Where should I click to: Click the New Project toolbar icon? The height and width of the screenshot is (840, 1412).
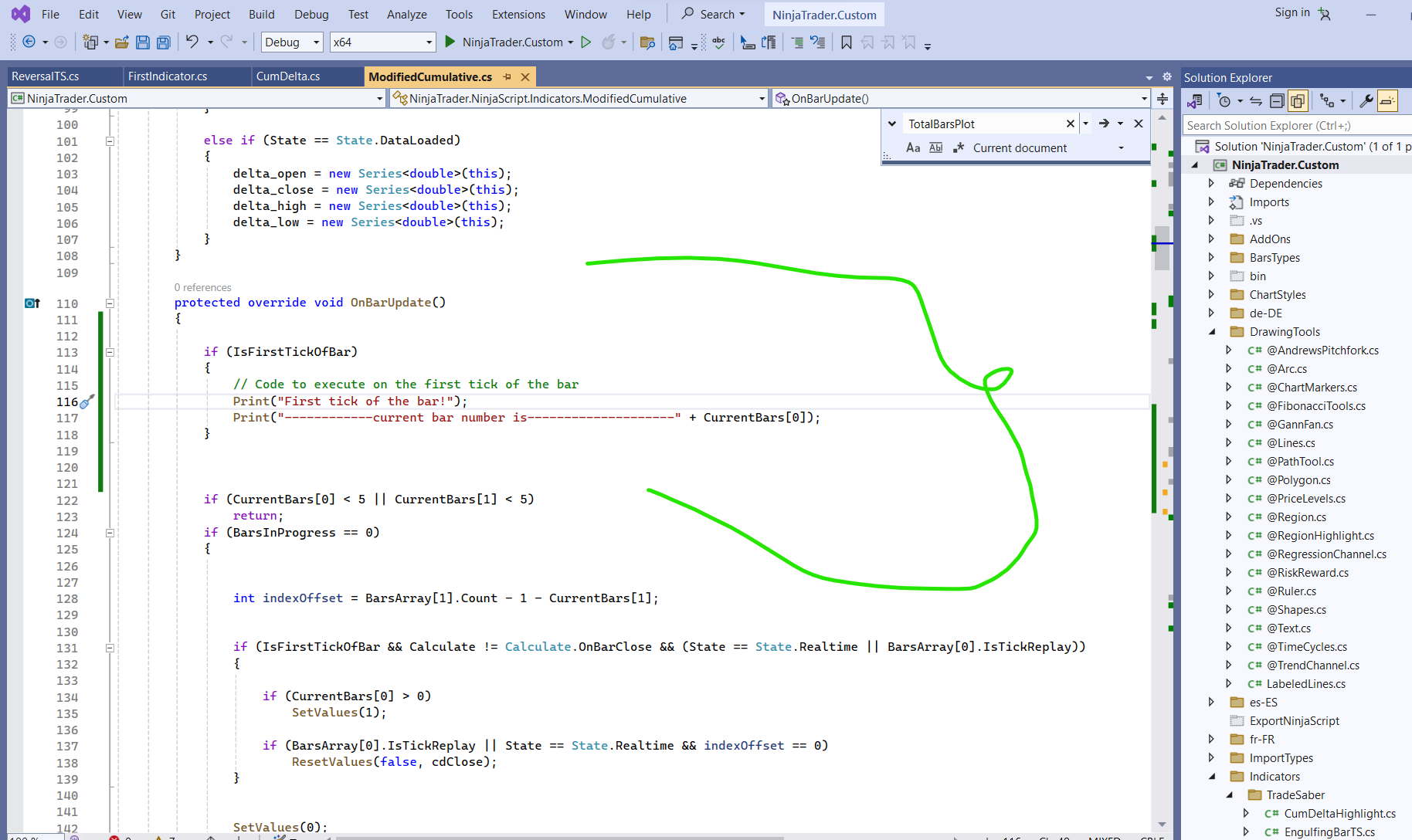click(90, 42)
